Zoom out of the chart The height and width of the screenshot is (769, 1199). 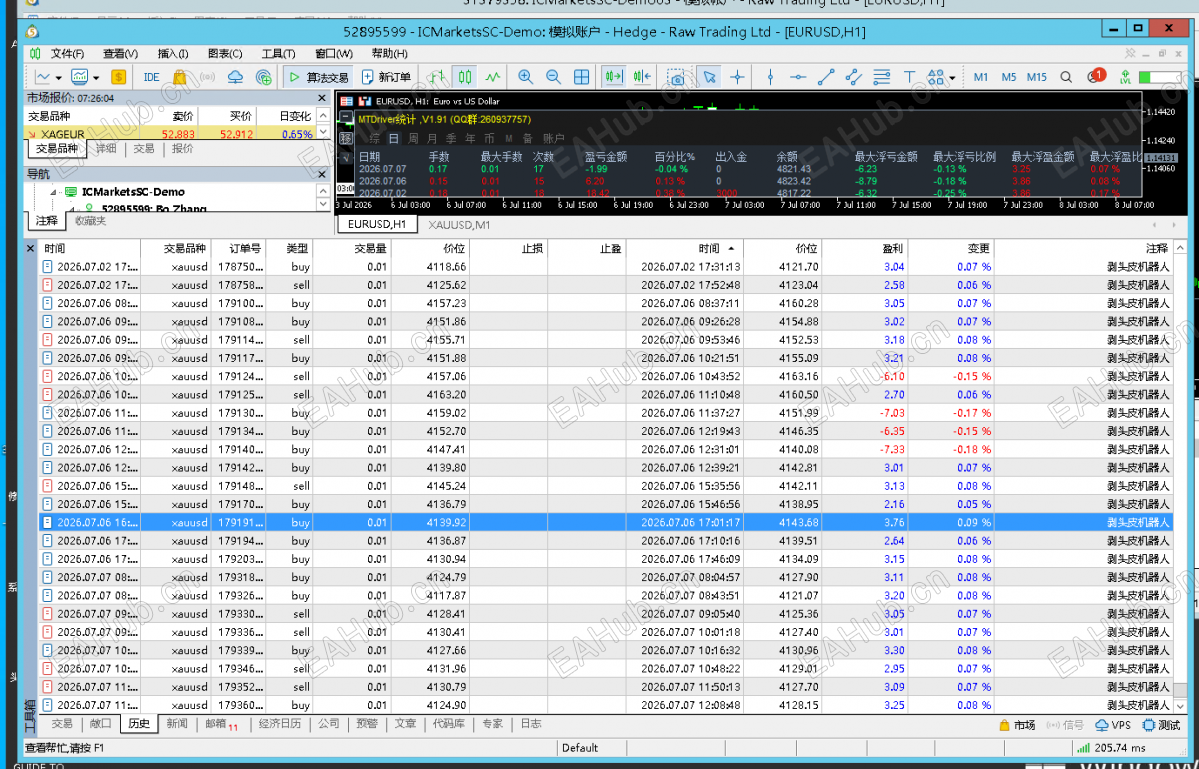553,77
